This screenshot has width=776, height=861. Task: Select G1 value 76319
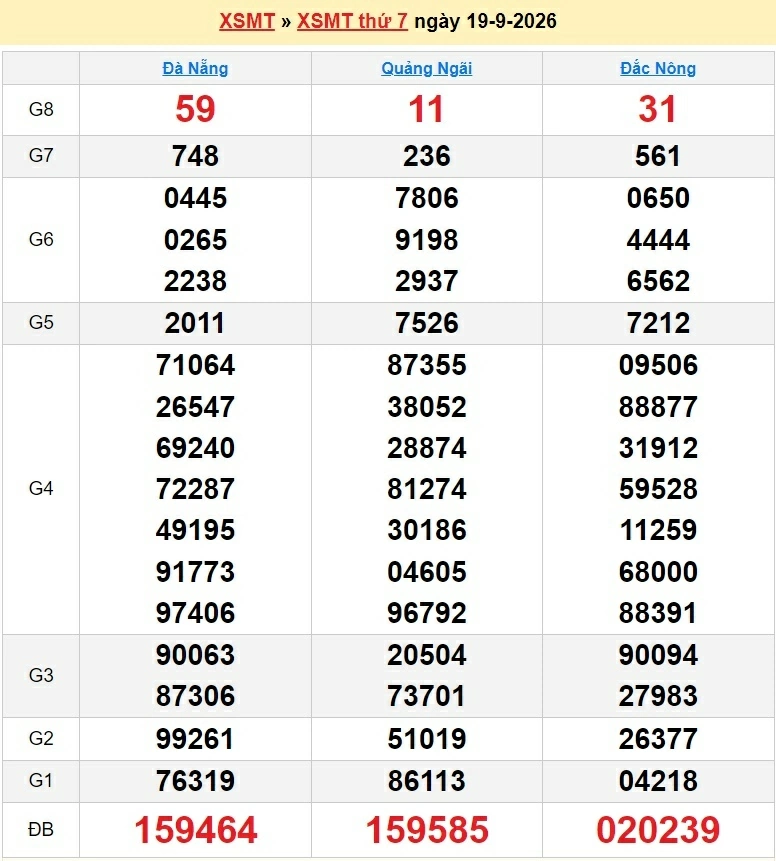point(196,781)
